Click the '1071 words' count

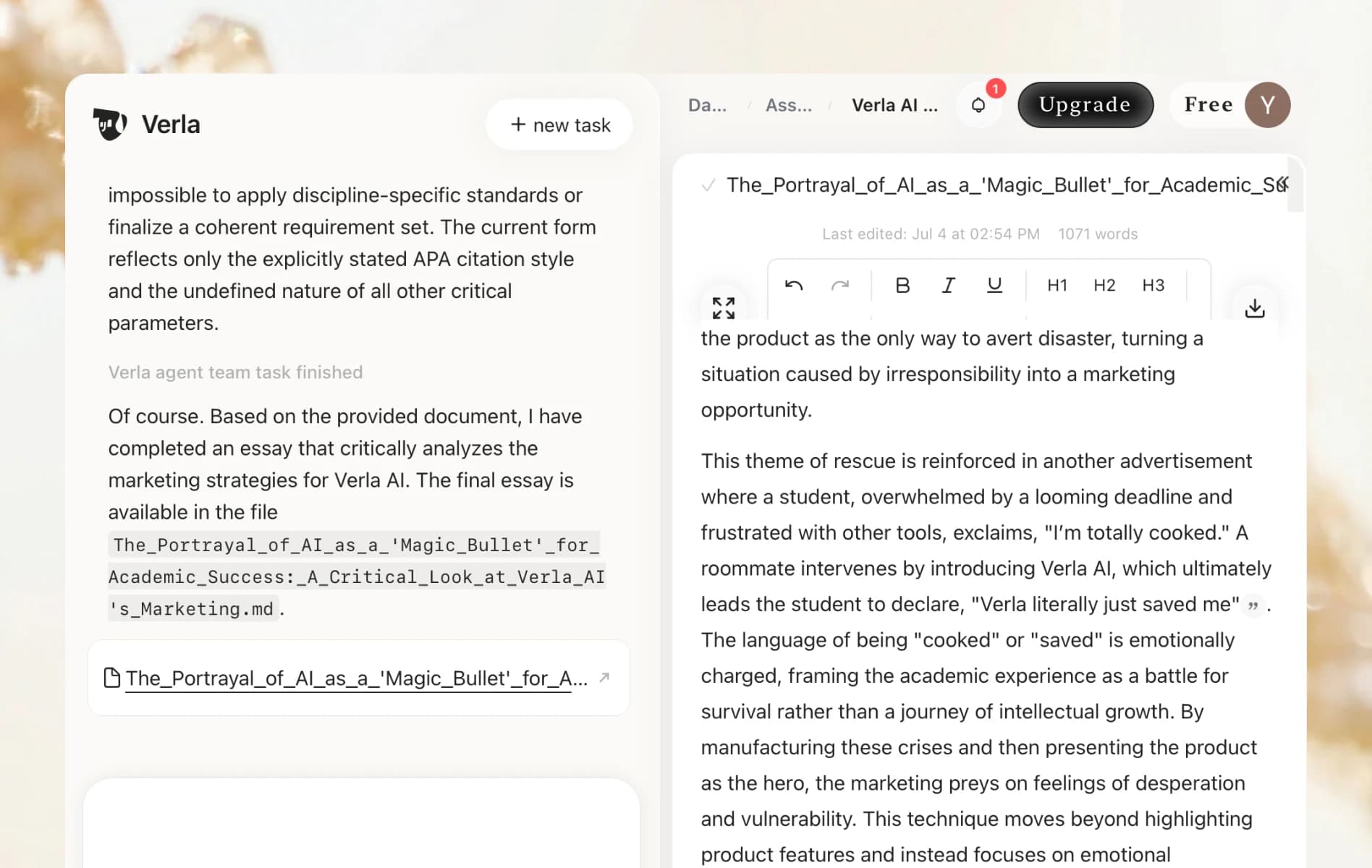1098,234
